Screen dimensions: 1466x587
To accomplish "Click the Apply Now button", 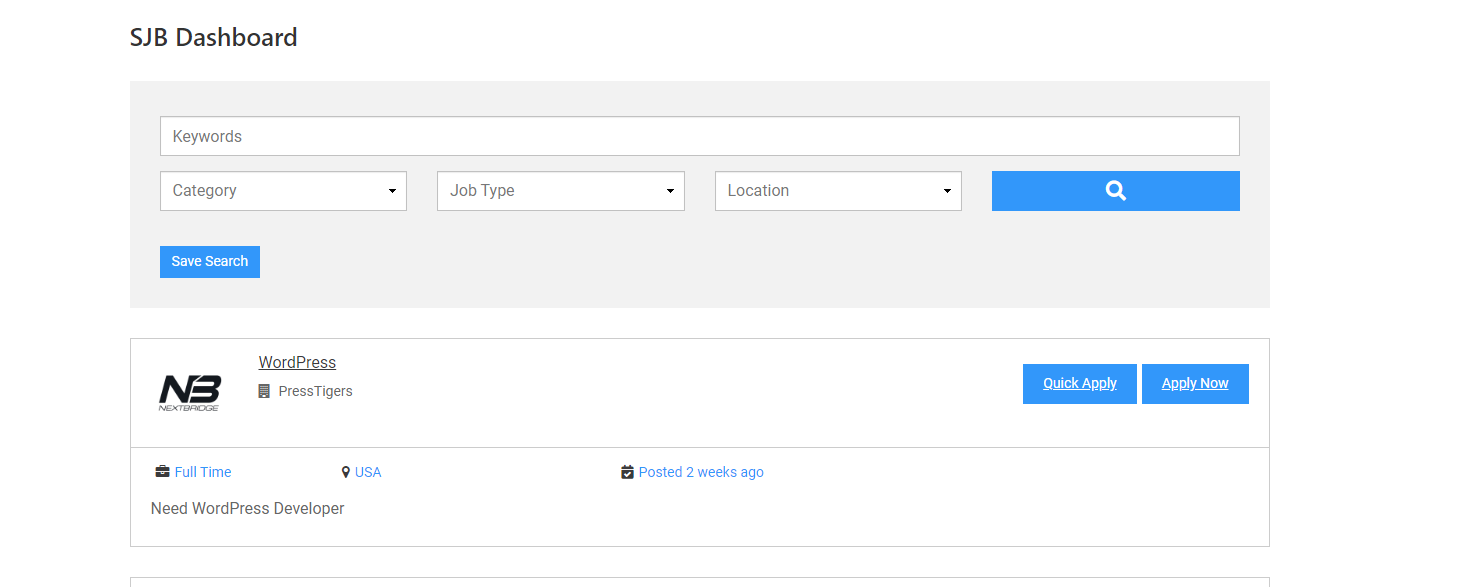I will (x=1195, y=383).
